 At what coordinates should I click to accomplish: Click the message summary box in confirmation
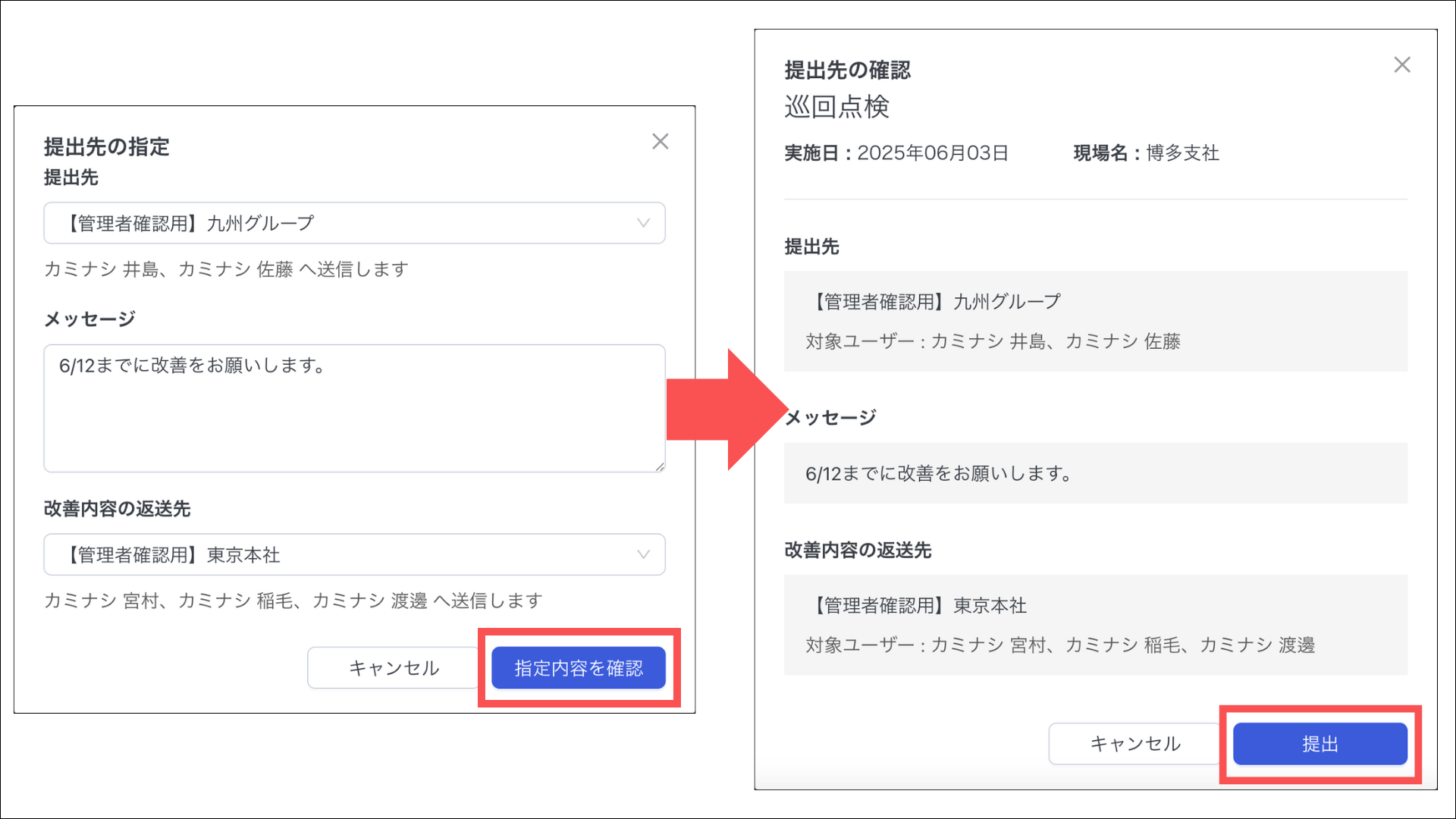click(1095, 473)
